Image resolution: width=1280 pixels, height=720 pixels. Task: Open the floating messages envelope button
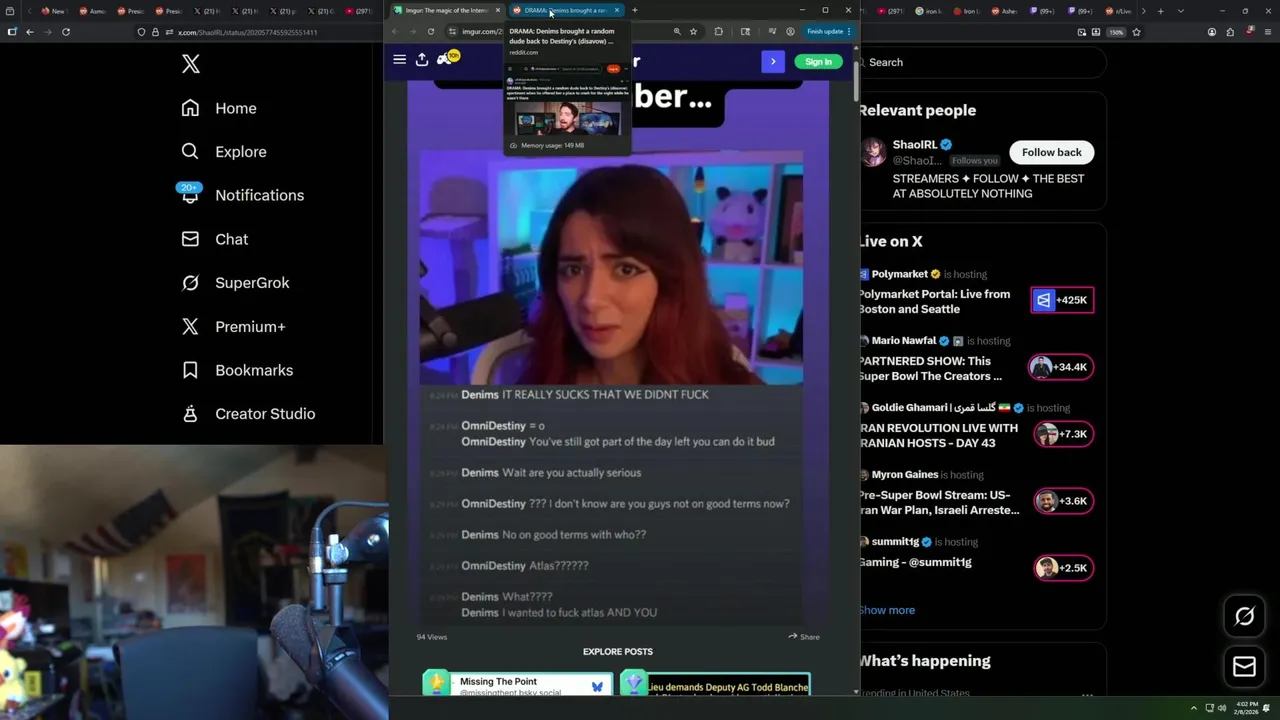coord(1245,667)
